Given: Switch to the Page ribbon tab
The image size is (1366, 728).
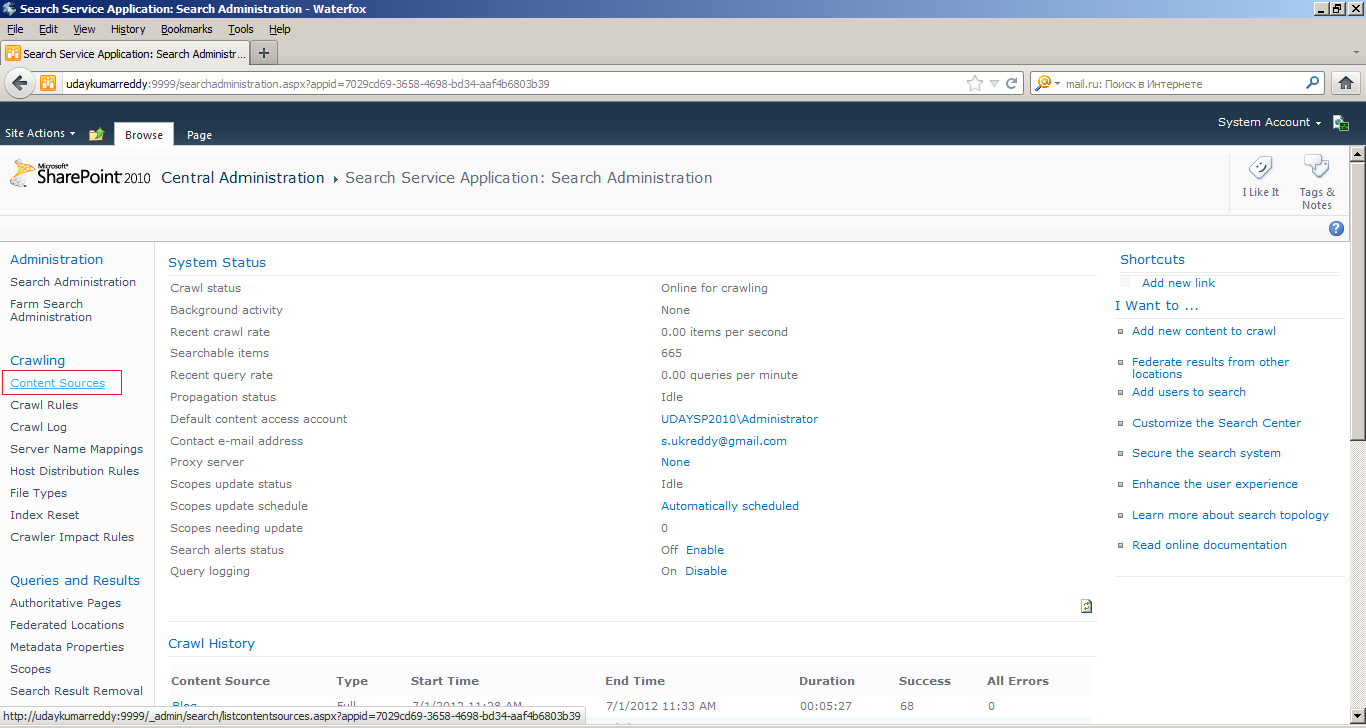Looking at the screenshot, I should (x=199, y=135).
